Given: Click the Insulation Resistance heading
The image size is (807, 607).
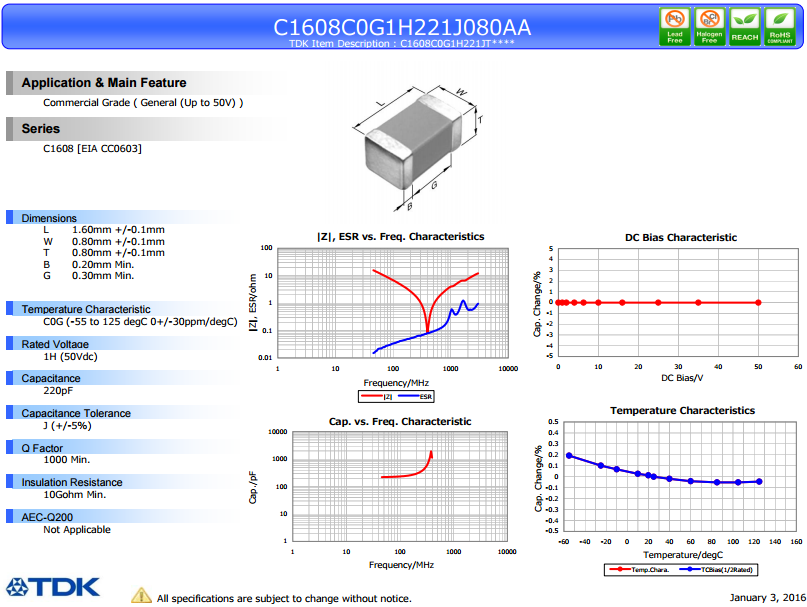Looking at the screenshot, I should 72,482.
